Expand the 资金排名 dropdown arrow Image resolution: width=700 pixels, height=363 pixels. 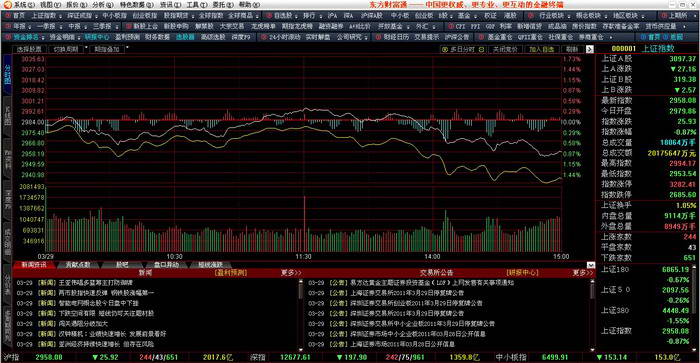(x=43, y=38)
